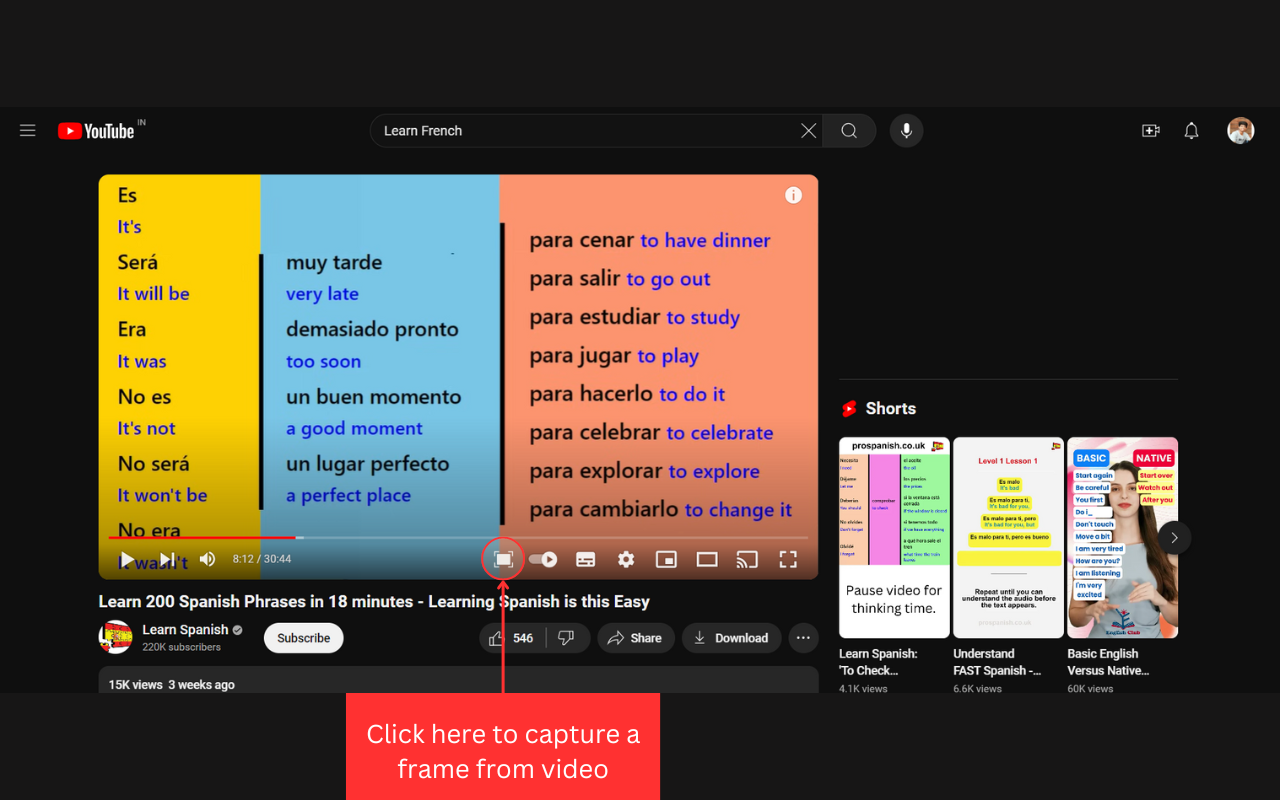
Task: Play the video
Action: pos(125,558)
